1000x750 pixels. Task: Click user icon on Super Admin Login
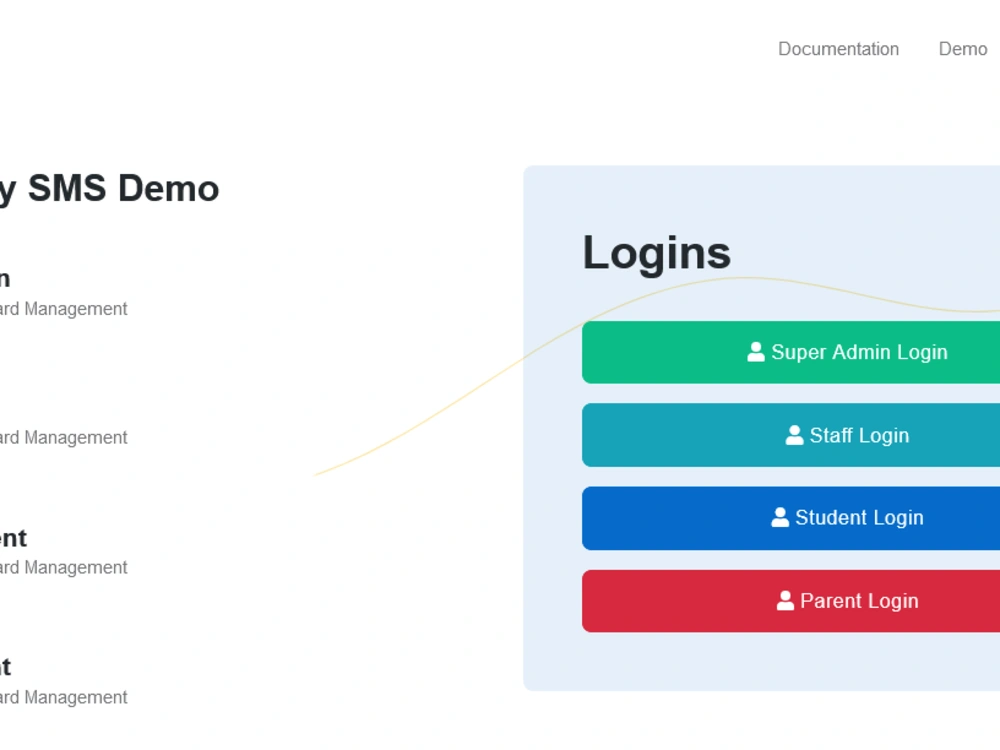click(756, 351)
